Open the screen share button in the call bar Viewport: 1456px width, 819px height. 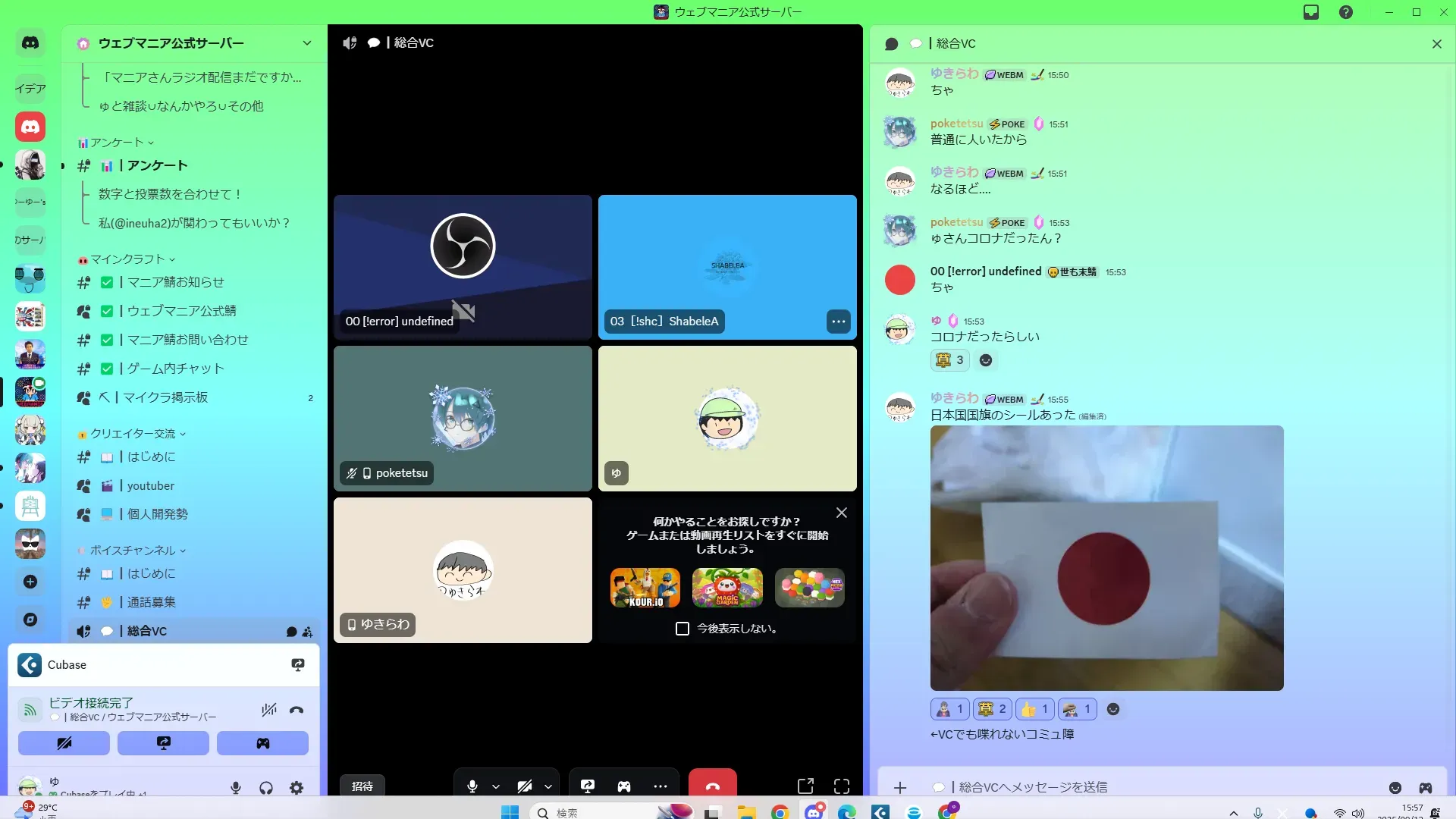588,786
